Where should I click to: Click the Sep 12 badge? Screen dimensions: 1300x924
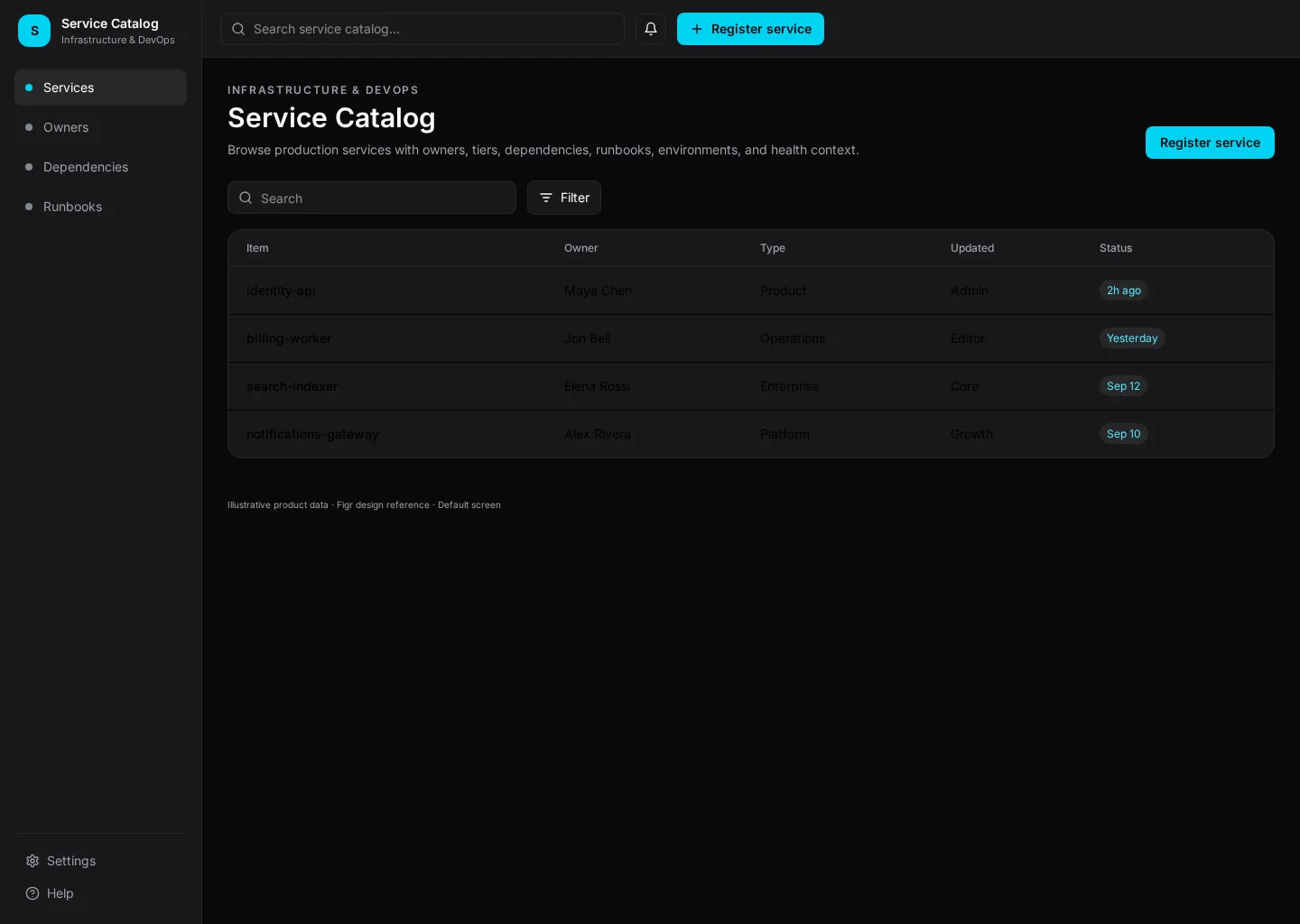click(x=1123, y=386)
